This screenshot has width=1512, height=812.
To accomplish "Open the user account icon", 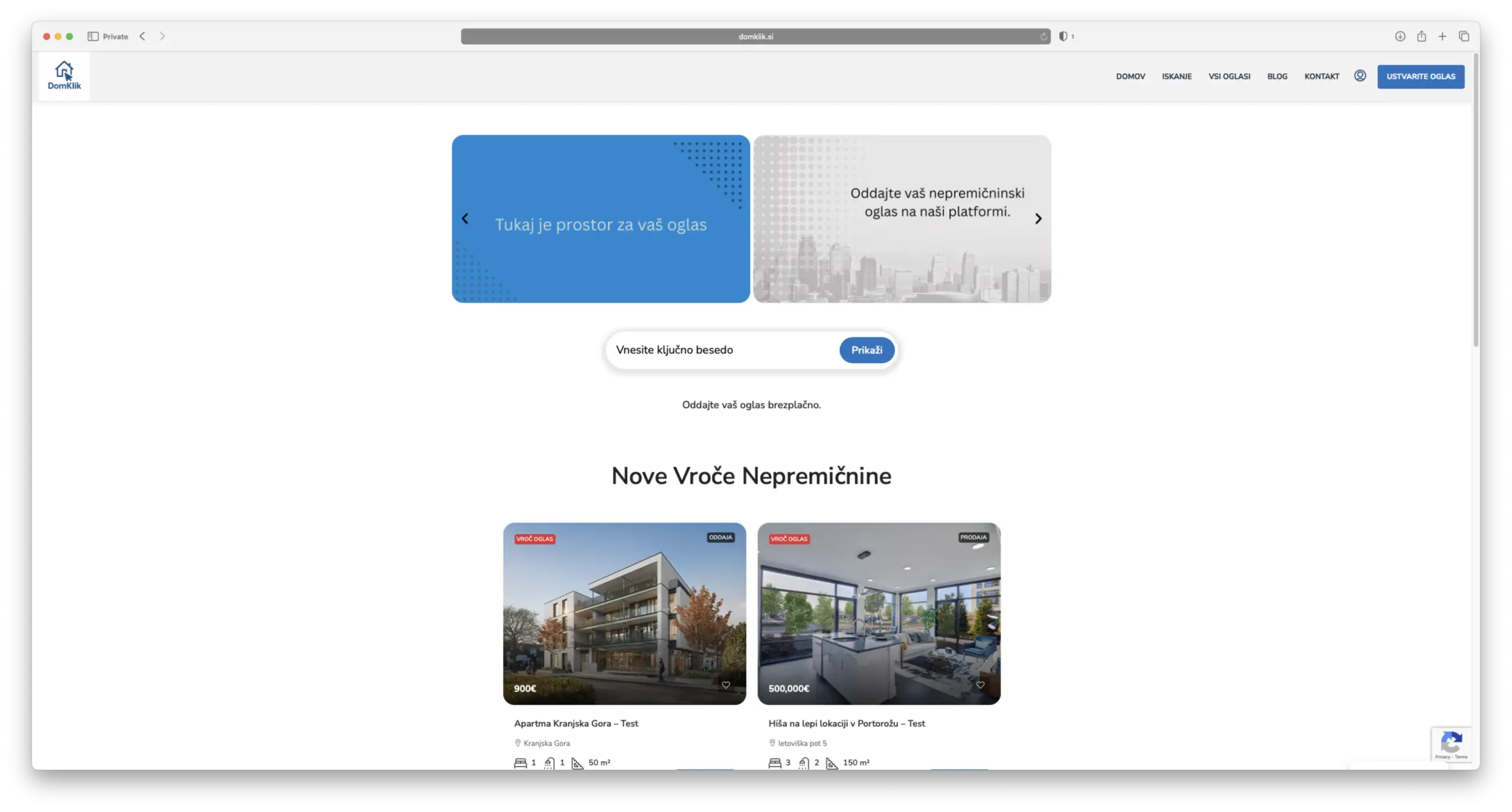I will pyautogui.click(x=1360, y=76).
